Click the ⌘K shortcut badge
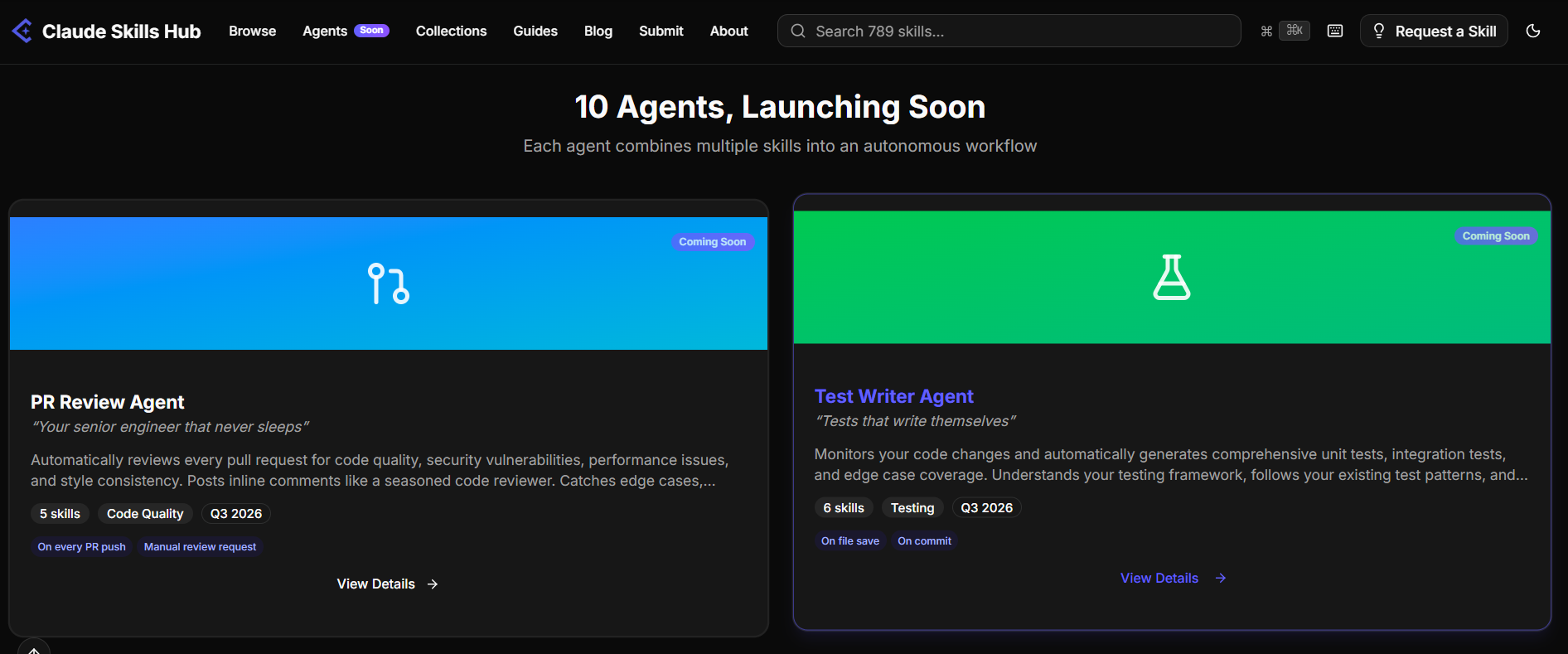Viewport: 1568px width, 654px height. pos(1295,31)
